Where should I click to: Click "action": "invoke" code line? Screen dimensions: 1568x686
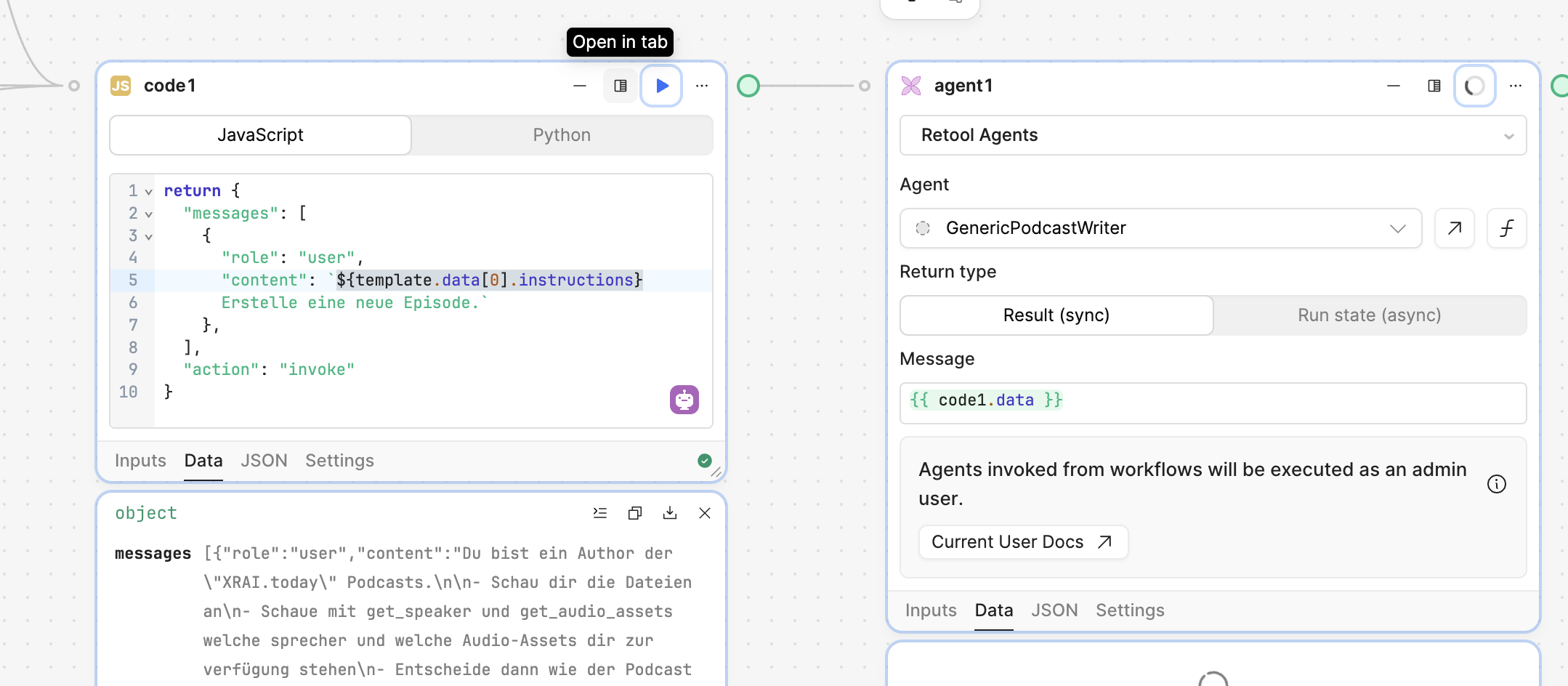pos(269,370)
